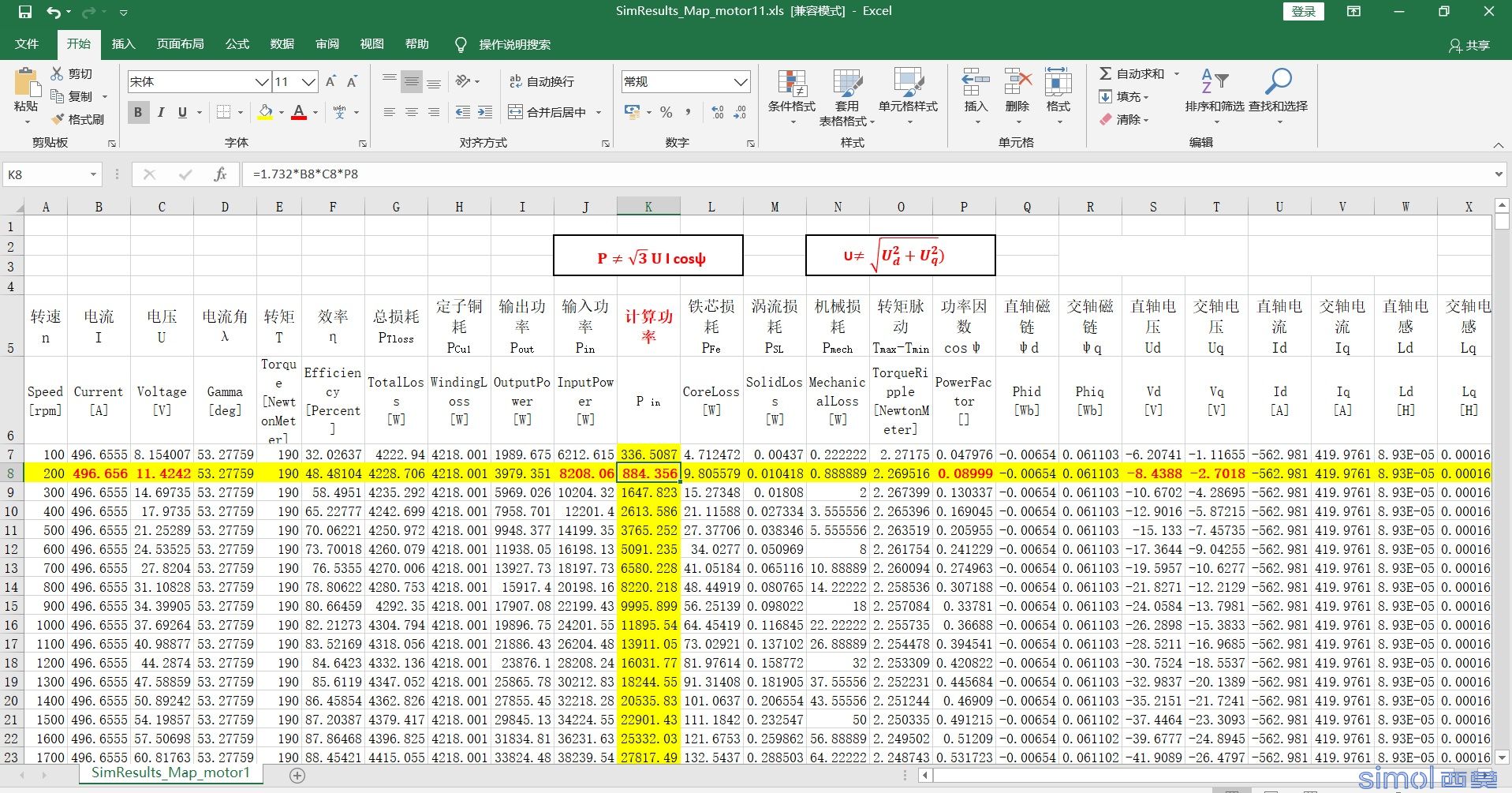Open number format dropdown 常规
The image size is (1512, 793).
pyautogui.click(x=741, y=81)
